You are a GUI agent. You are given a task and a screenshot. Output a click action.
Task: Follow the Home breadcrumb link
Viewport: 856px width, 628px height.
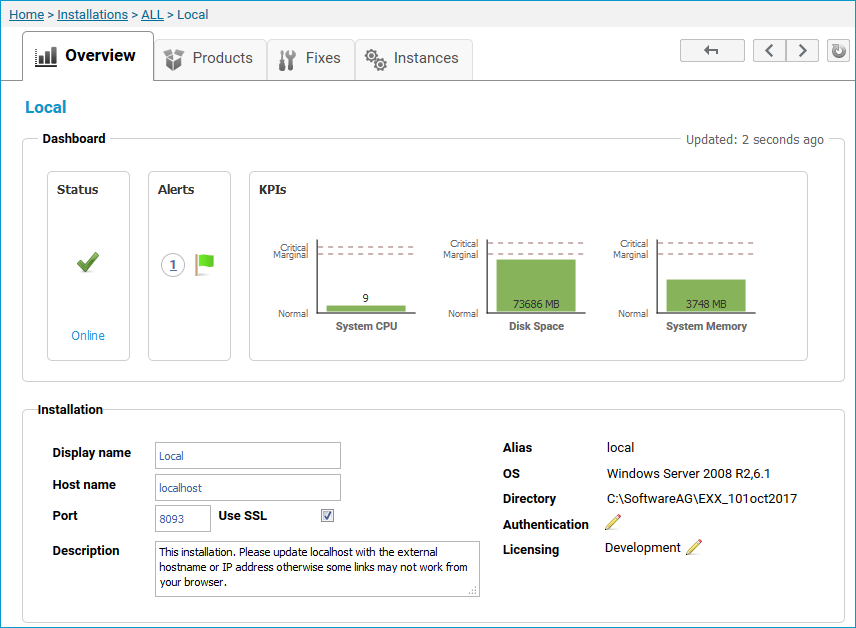click(27, 15)
